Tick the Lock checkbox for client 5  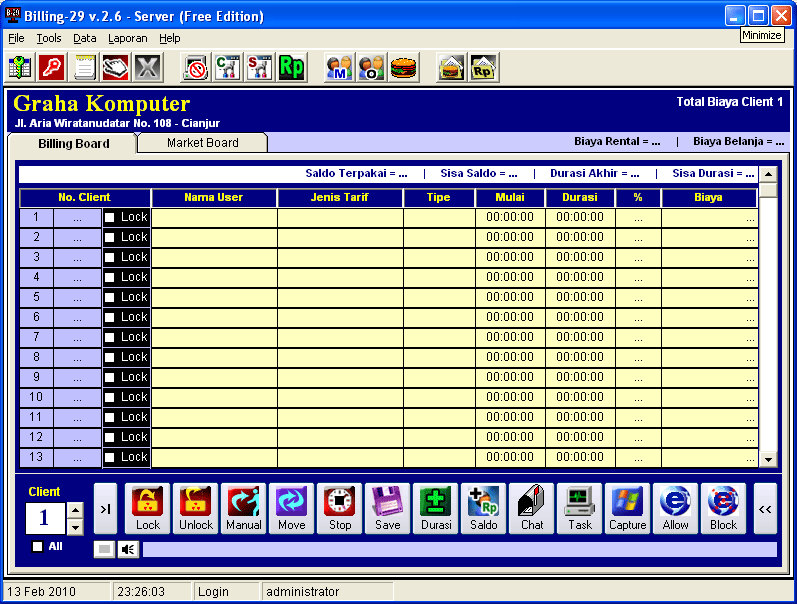click(109, 297)
